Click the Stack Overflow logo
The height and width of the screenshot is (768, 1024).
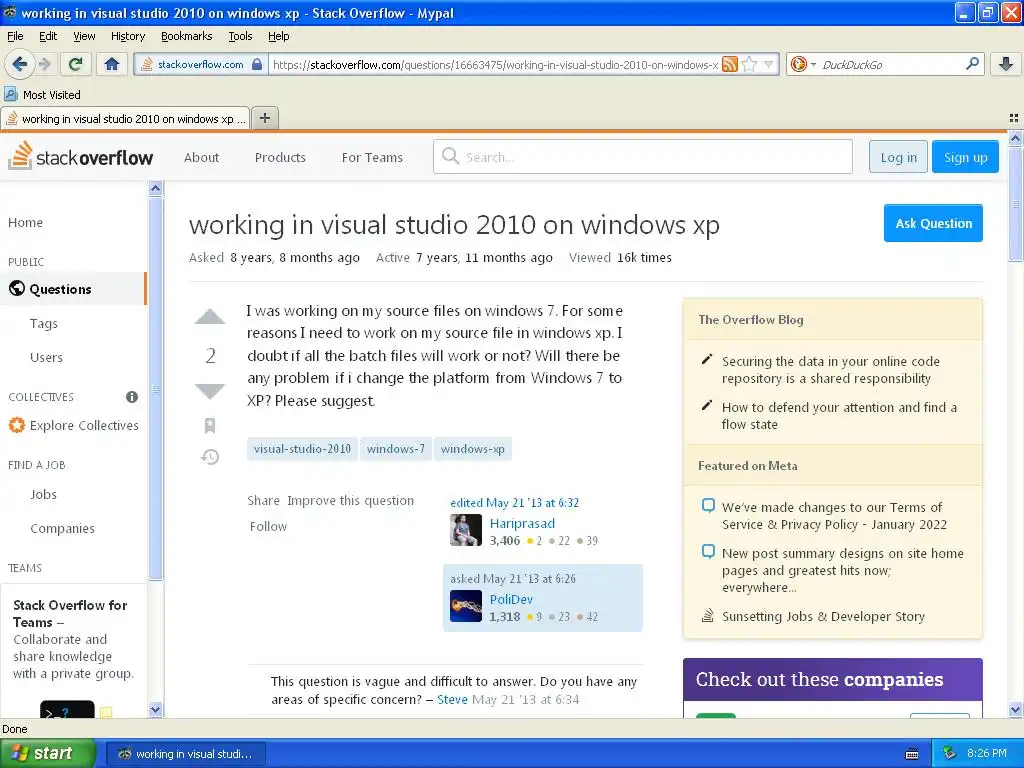[80, 157]
